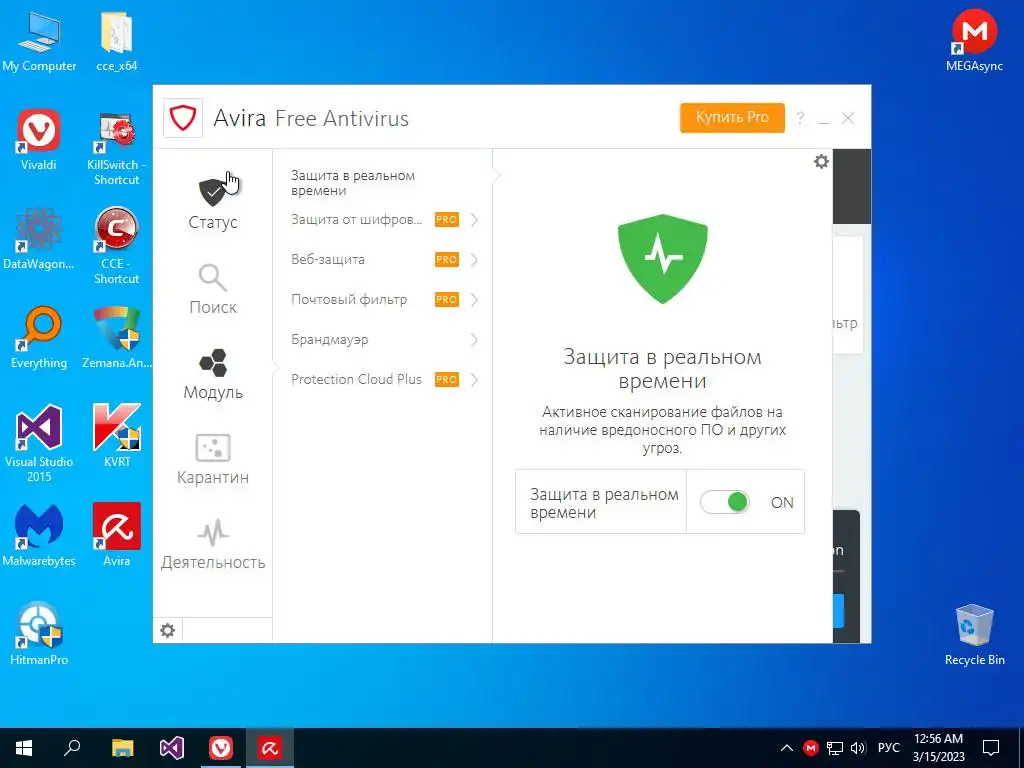Select Vivaldi desktop shortcut

[39, 140]
